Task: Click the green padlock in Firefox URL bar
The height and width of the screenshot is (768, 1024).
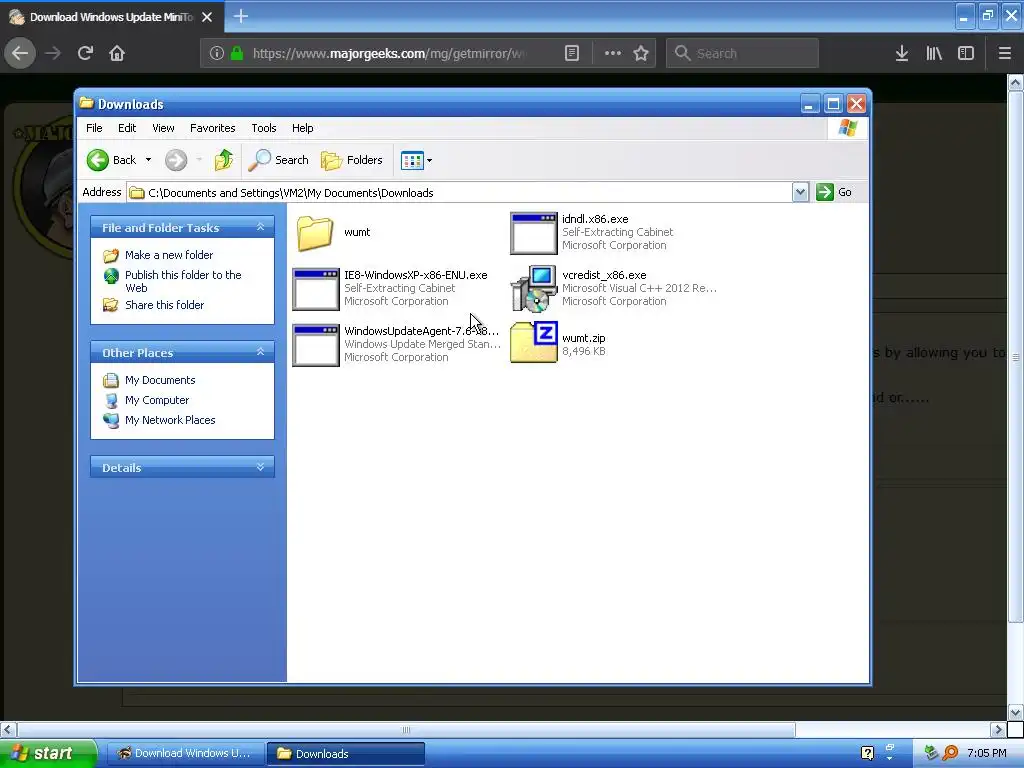Action: click(x=237, y=53)
